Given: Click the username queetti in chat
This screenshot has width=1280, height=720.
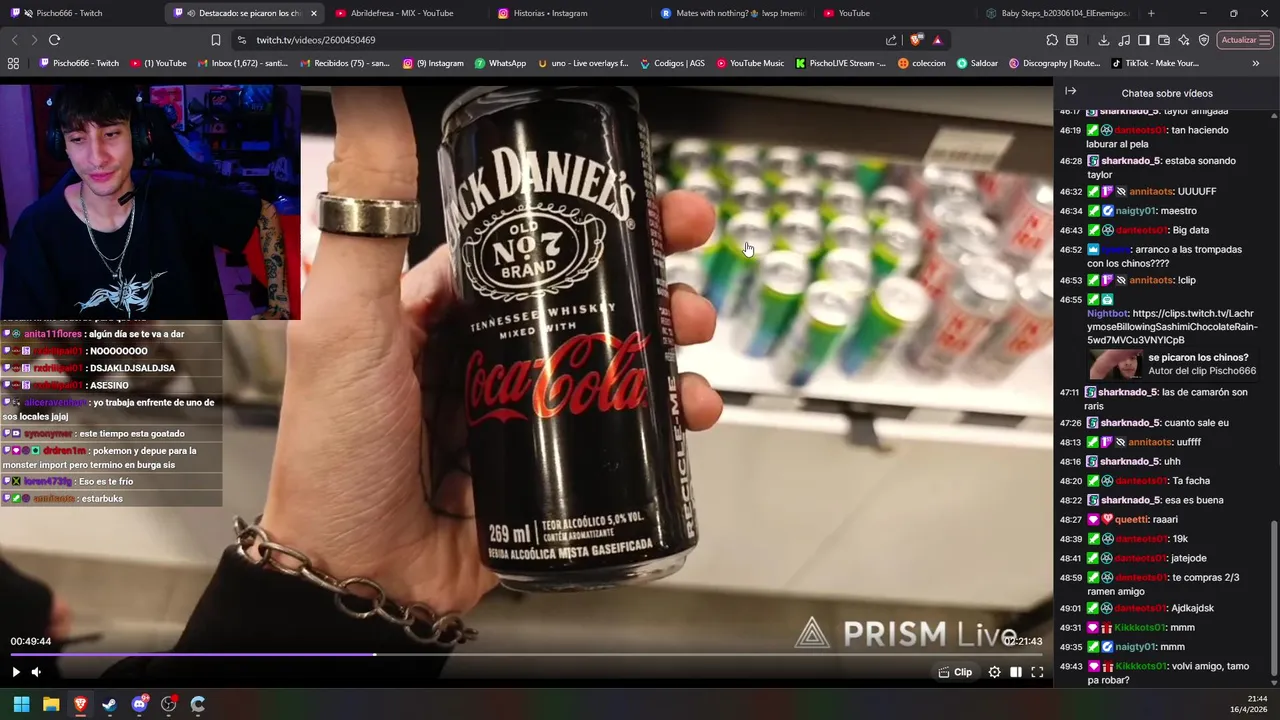Looking at the screenshot, I should point(1132,519).
